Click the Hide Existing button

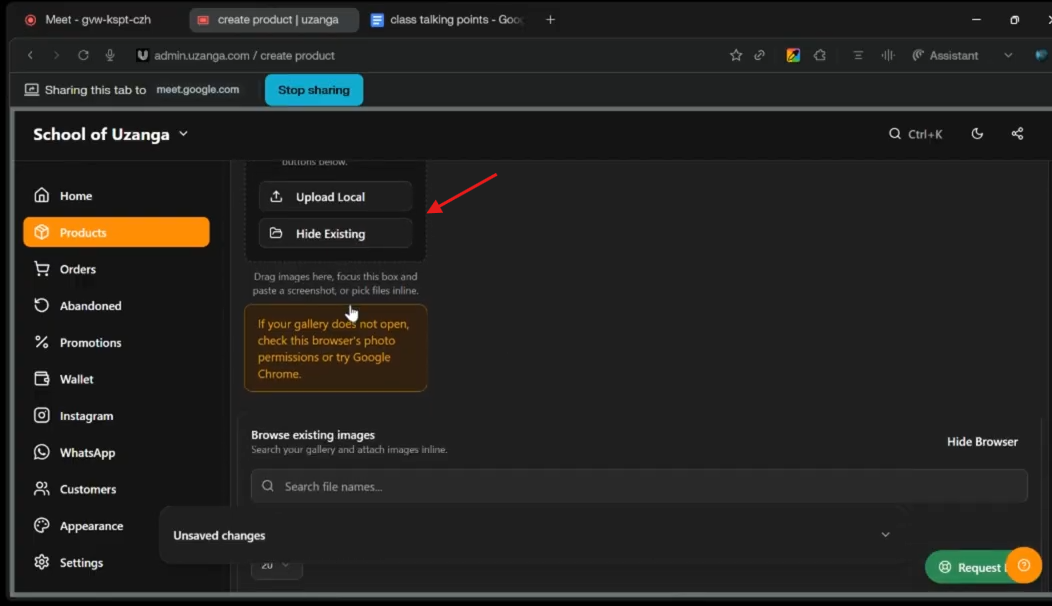(335, 234)
